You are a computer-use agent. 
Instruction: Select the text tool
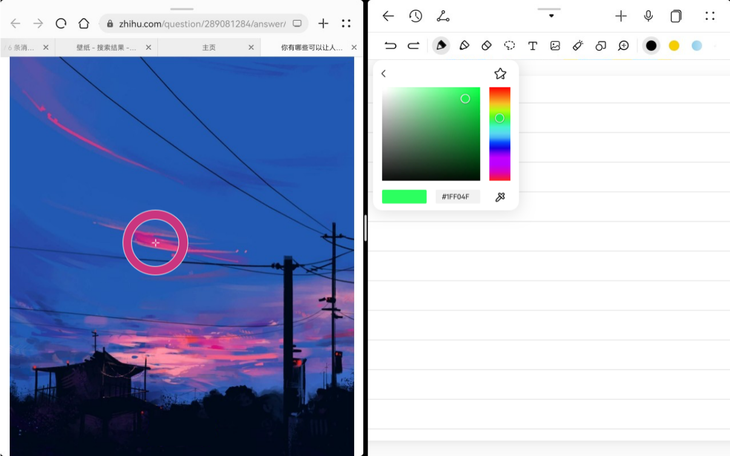click(532, 46)
